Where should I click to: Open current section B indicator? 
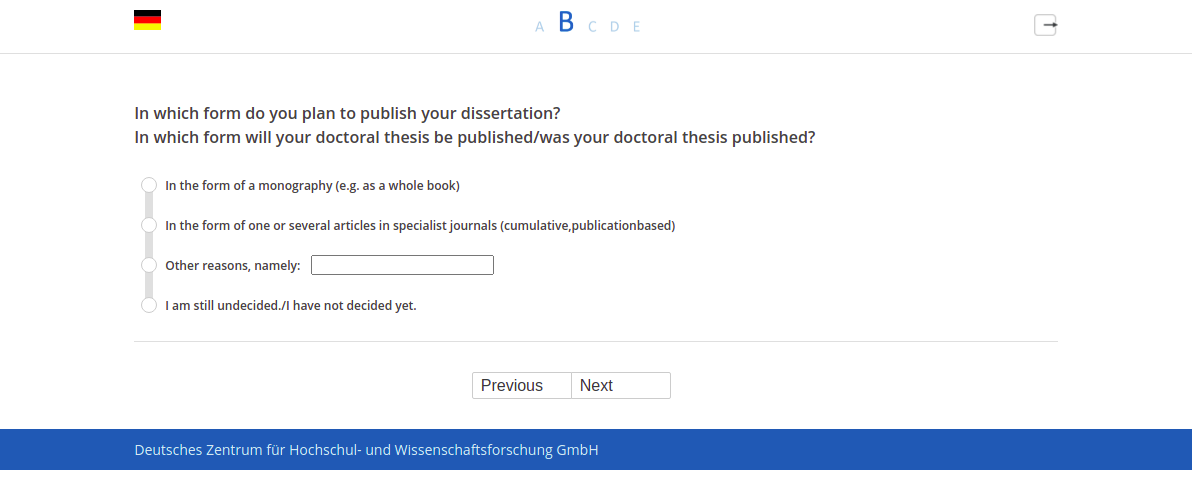[566, 23]
